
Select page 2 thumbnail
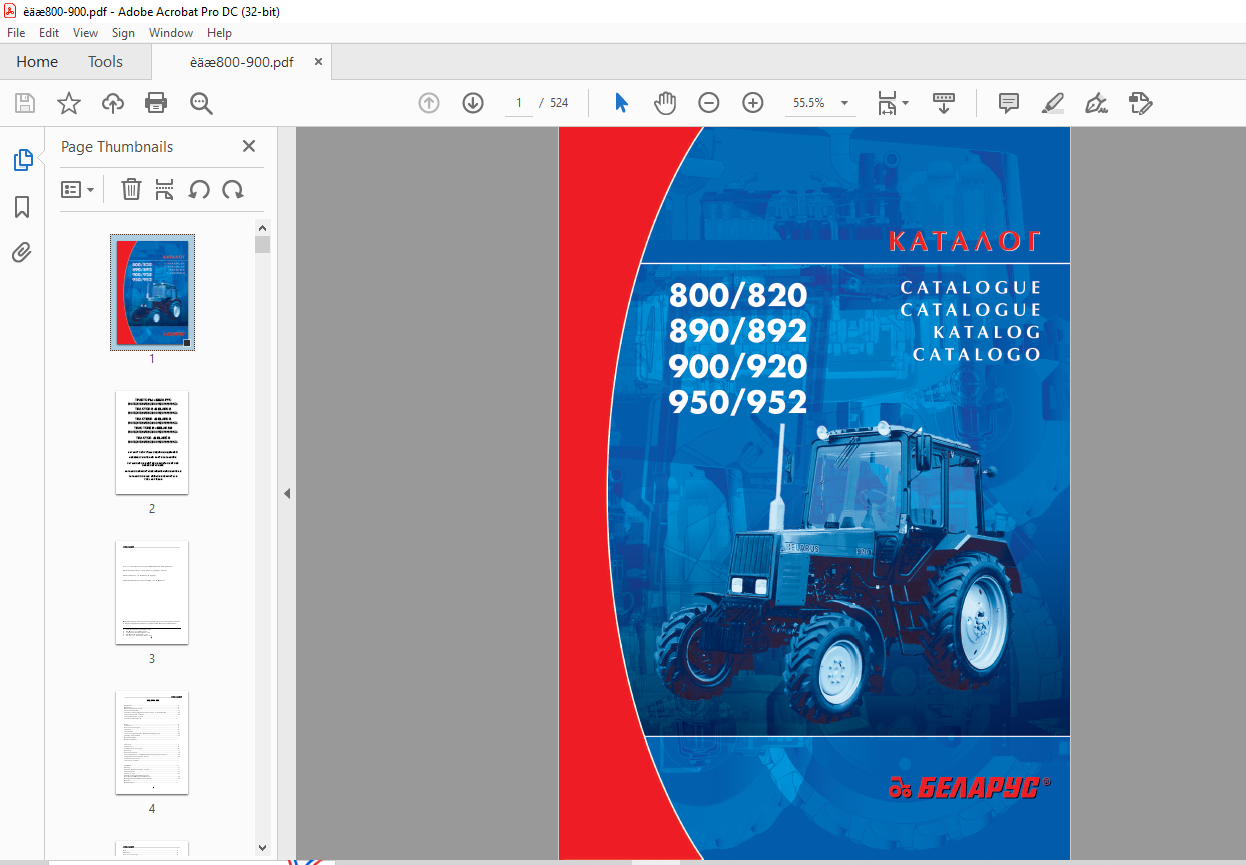[152, 442]
